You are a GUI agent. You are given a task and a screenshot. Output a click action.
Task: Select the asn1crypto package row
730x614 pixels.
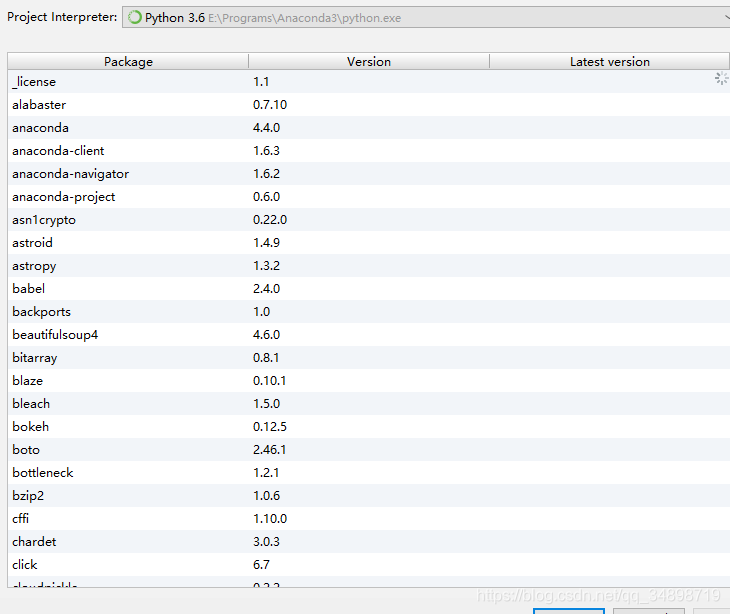(x=369, y=220)
